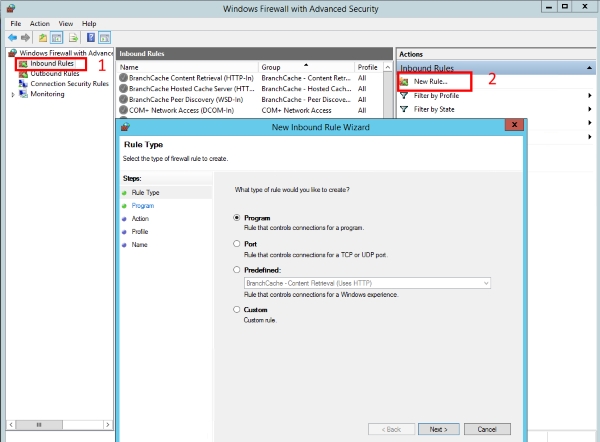Image resolution: width=600 pixels, height=442 pixels.
Task: Select the Predefined radio button
Action: point(237,270)
